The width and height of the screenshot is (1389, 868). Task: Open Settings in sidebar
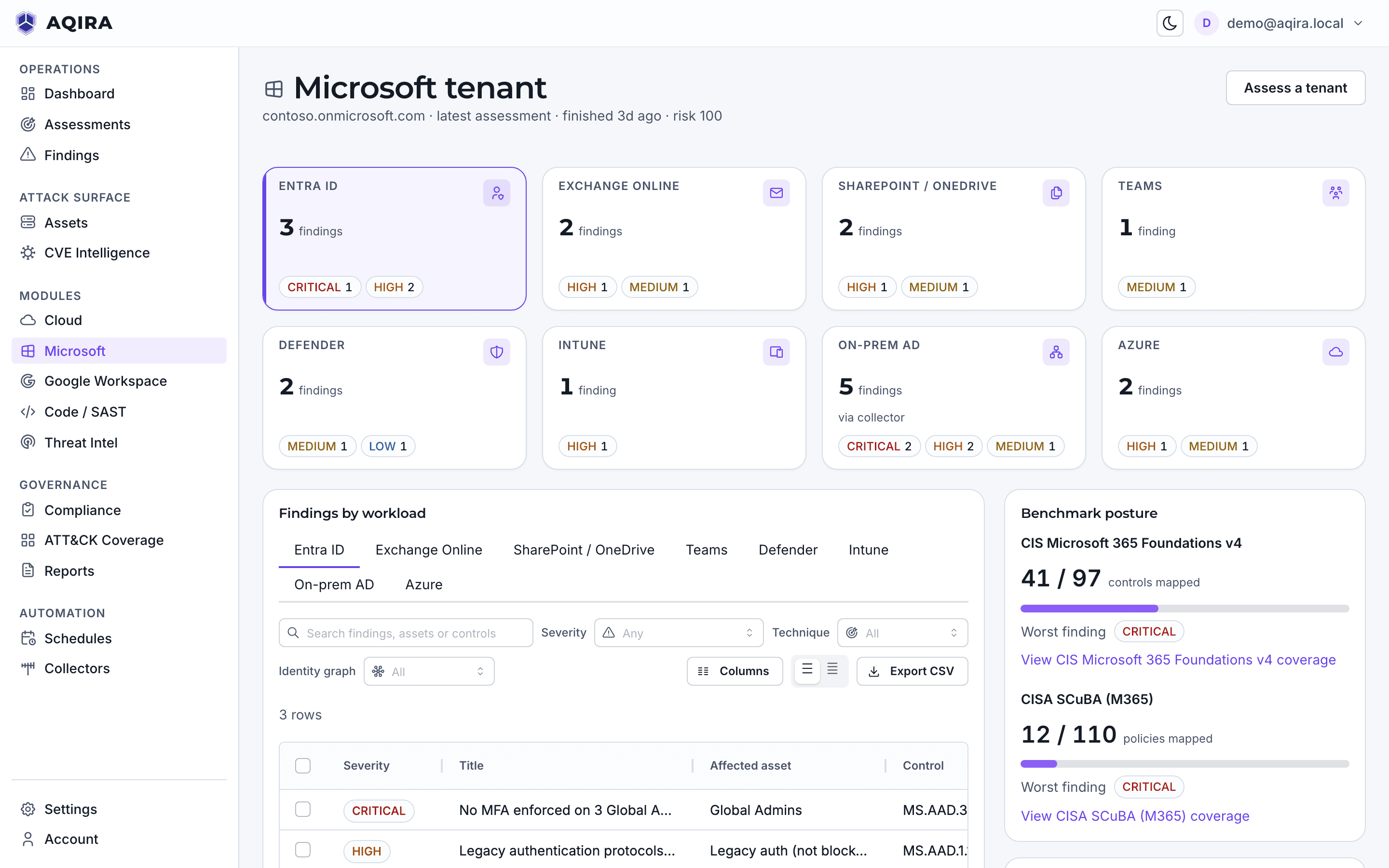click(x=119, y=809)
